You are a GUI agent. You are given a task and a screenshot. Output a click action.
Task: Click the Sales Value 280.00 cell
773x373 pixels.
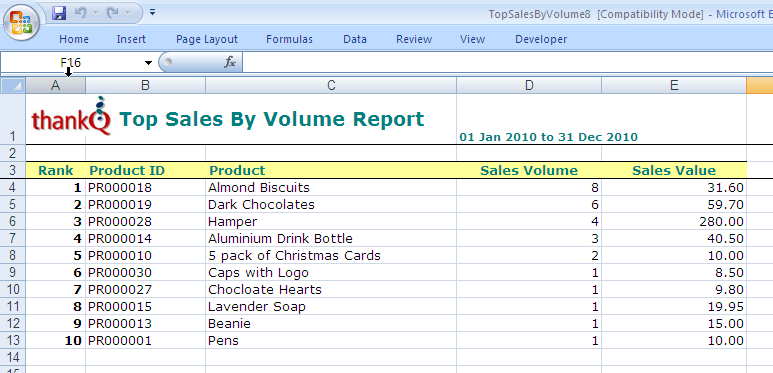point(674,221)
